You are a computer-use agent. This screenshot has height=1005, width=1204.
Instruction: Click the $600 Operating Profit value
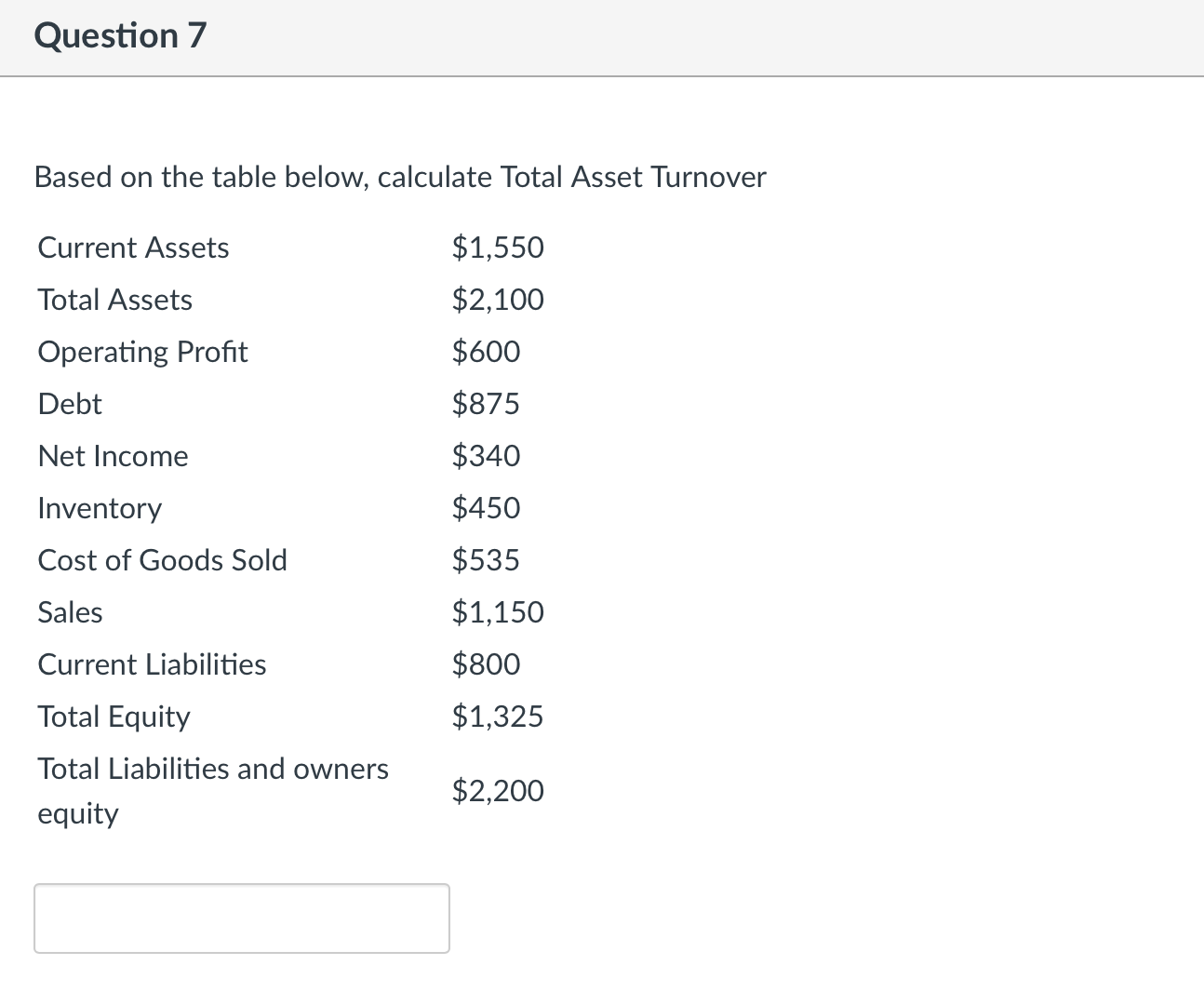(486, 352)
